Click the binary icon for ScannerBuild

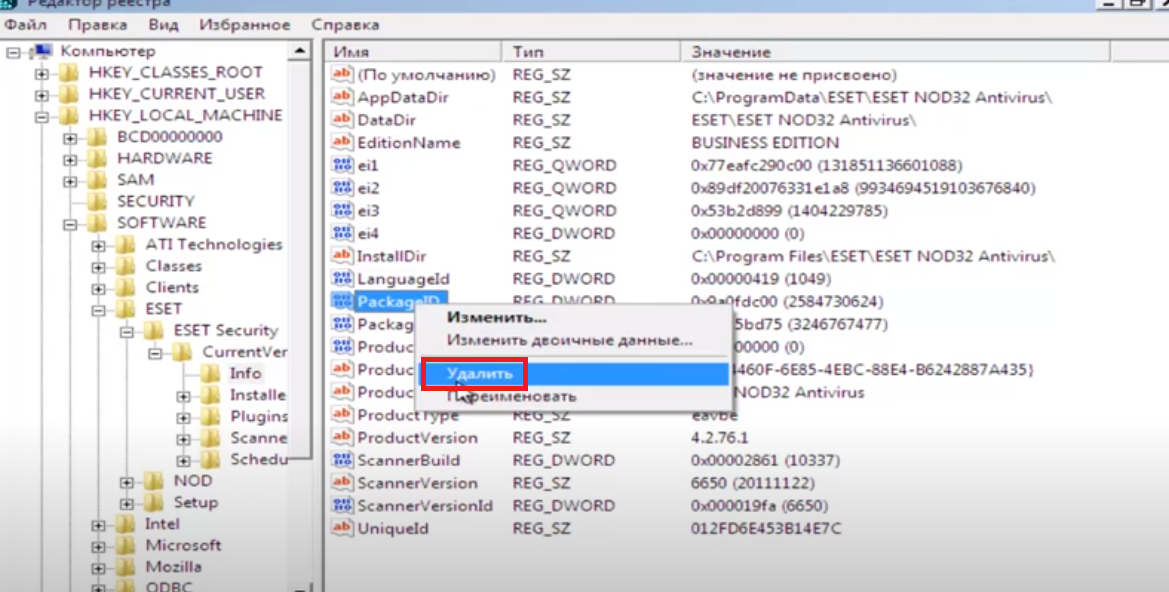(x=342, y=460)
